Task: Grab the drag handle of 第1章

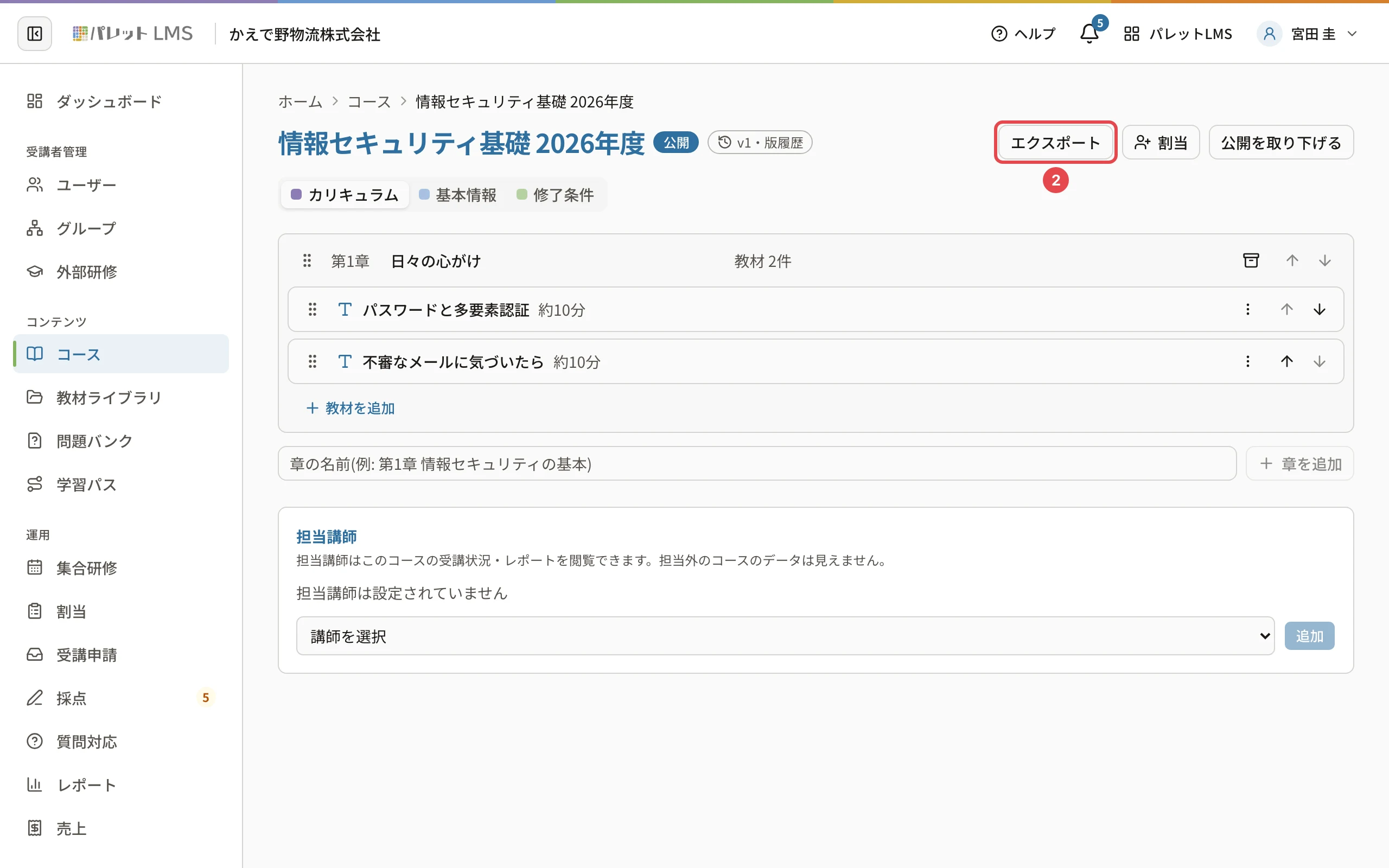Action: point(307,261)
